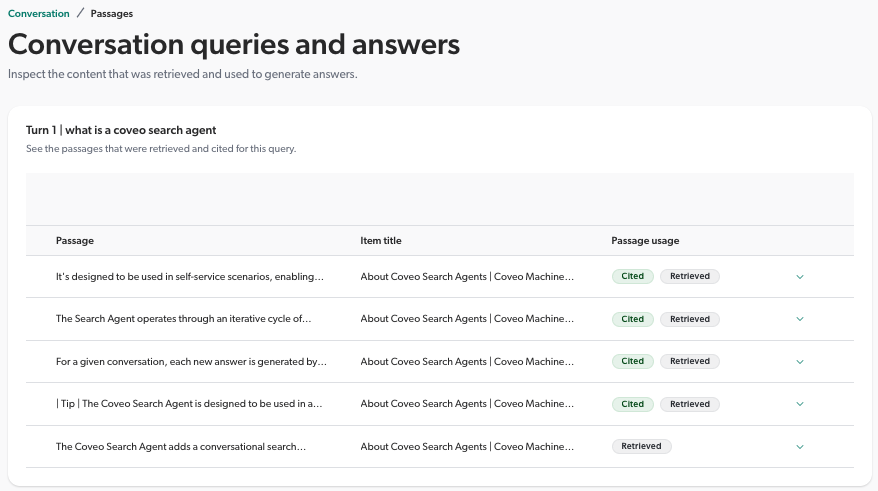Click the Passages breadcrumb item

click(x=111, y=13)
